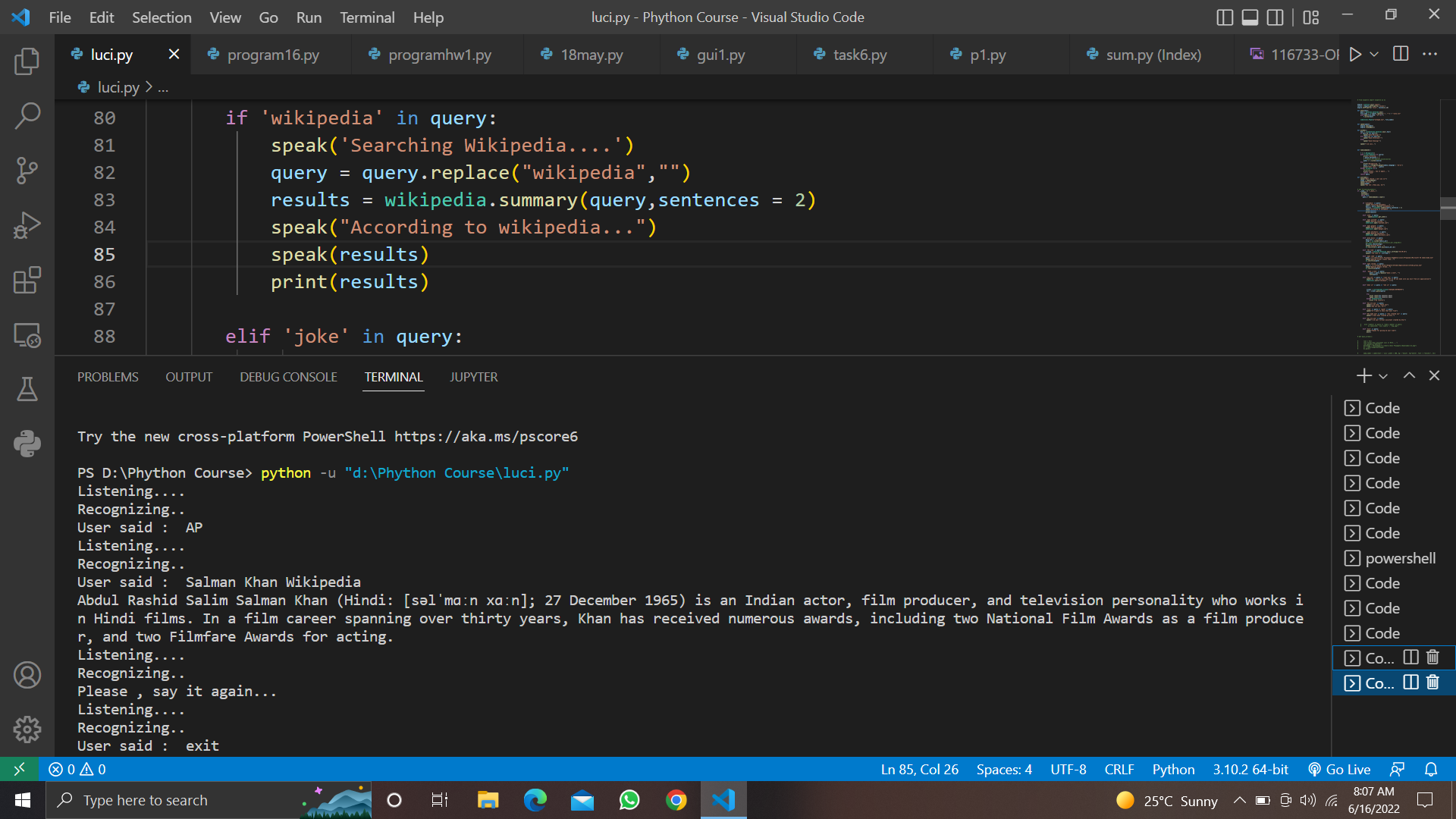Open the new terminal launch profile dropdown

1383,376
